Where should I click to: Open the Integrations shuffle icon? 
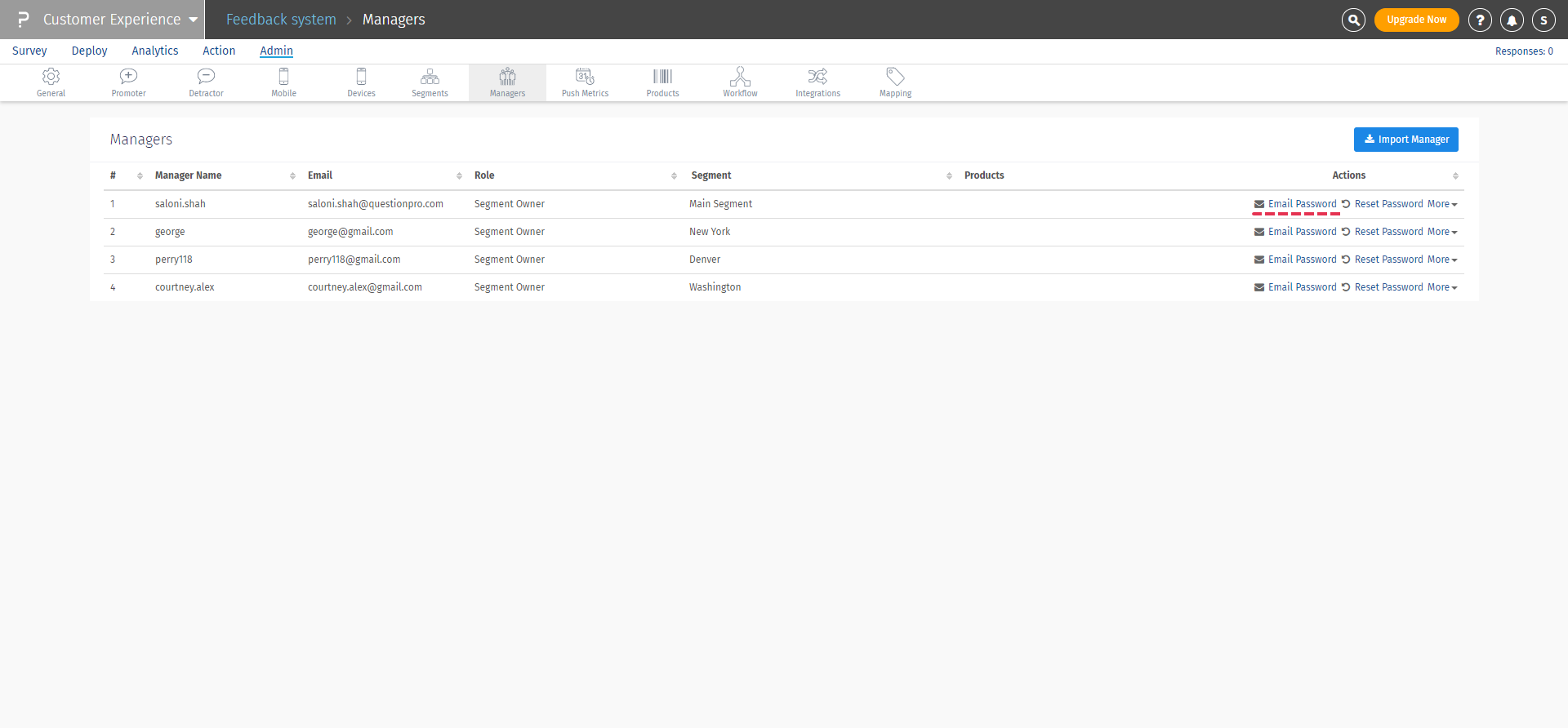click(x=817, y=77)
